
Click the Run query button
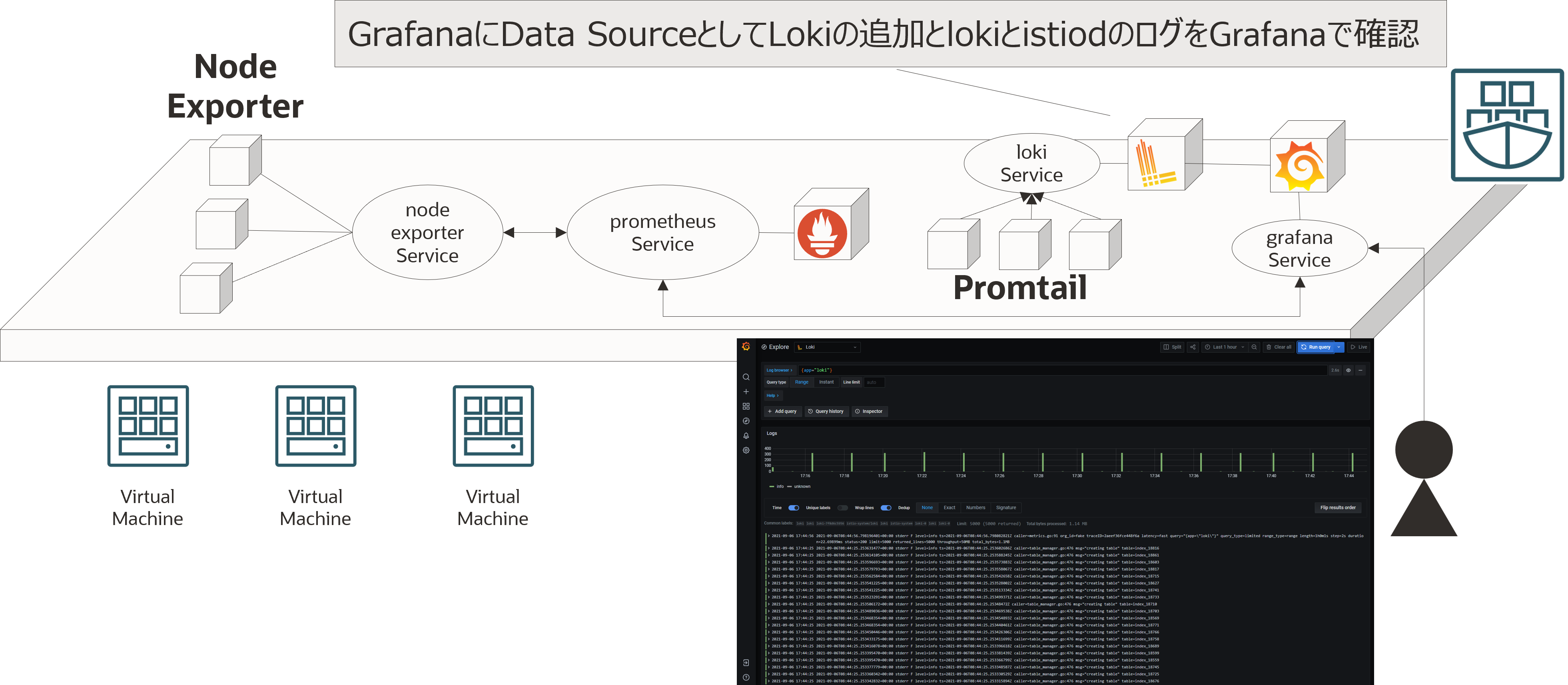(1315, 347)
